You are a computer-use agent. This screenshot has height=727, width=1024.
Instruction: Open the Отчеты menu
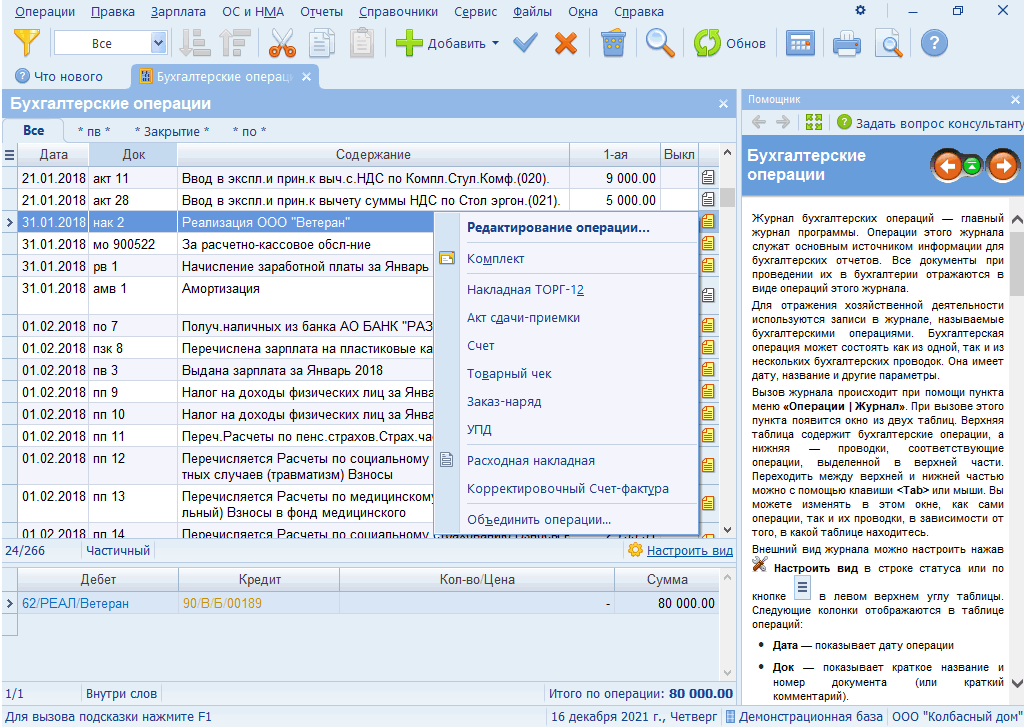(321, 12)
